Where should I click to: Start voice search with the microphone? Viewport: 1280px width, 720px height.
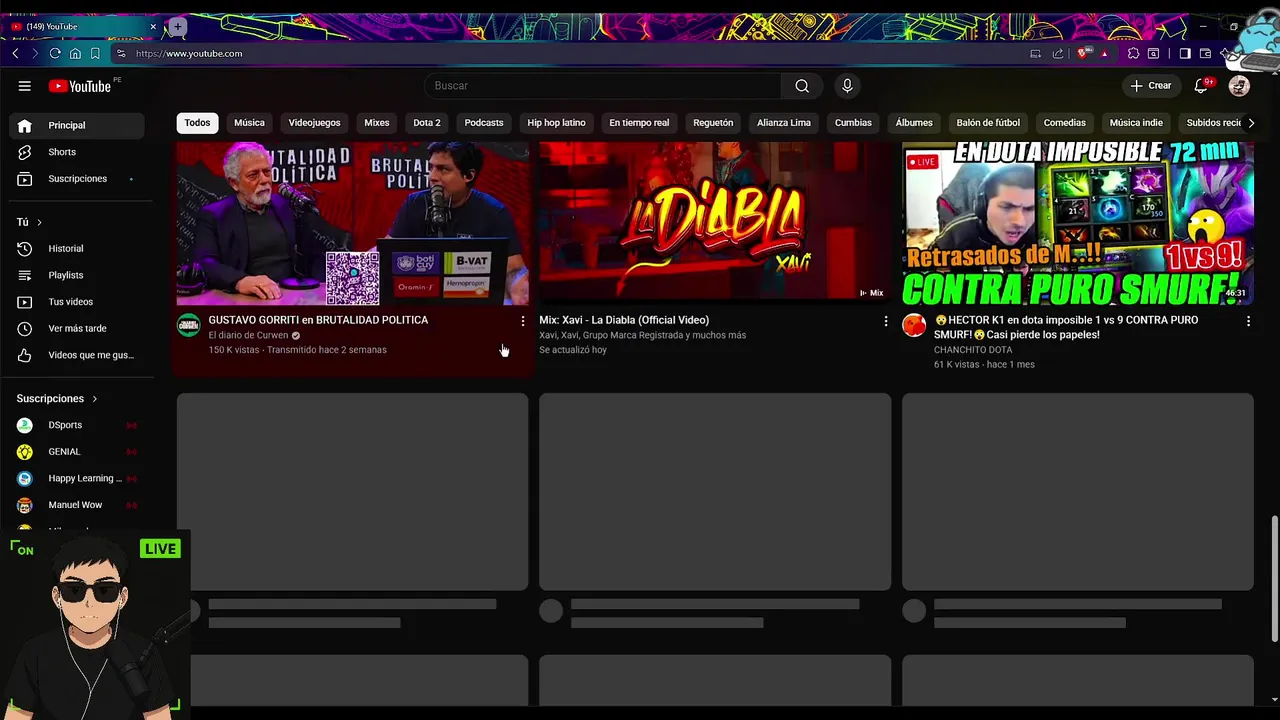(x=847, y=86)
